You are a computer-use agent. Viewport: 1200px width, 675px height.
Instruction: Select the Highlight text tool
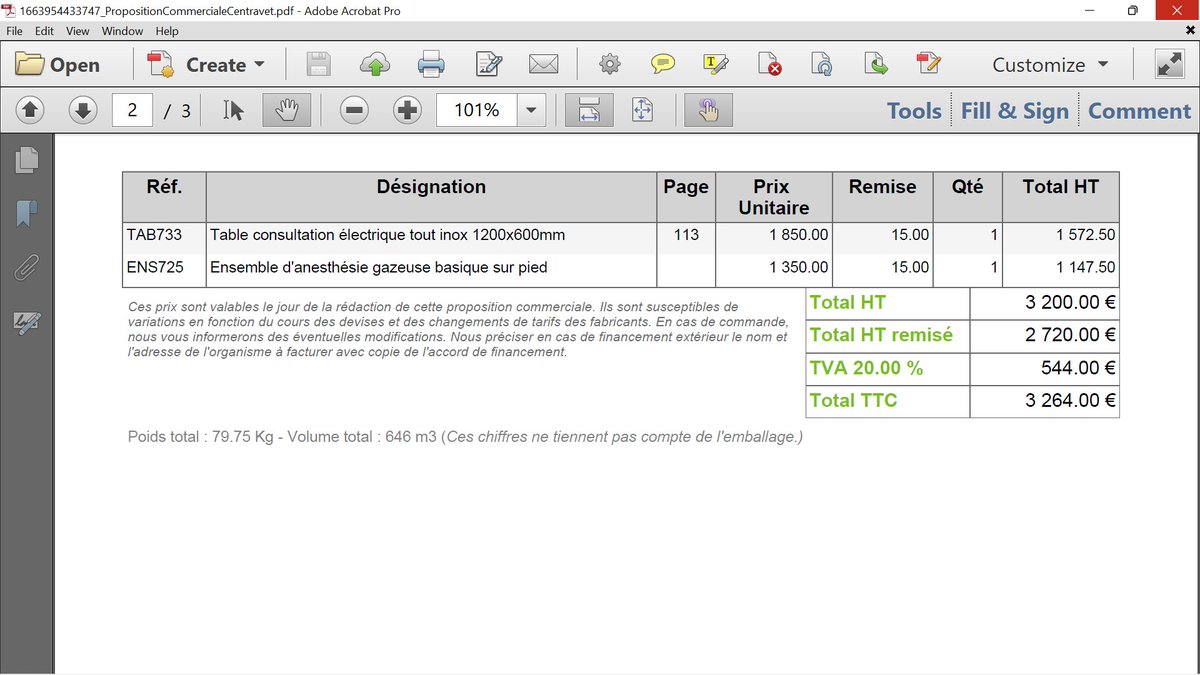coord(716,65)
